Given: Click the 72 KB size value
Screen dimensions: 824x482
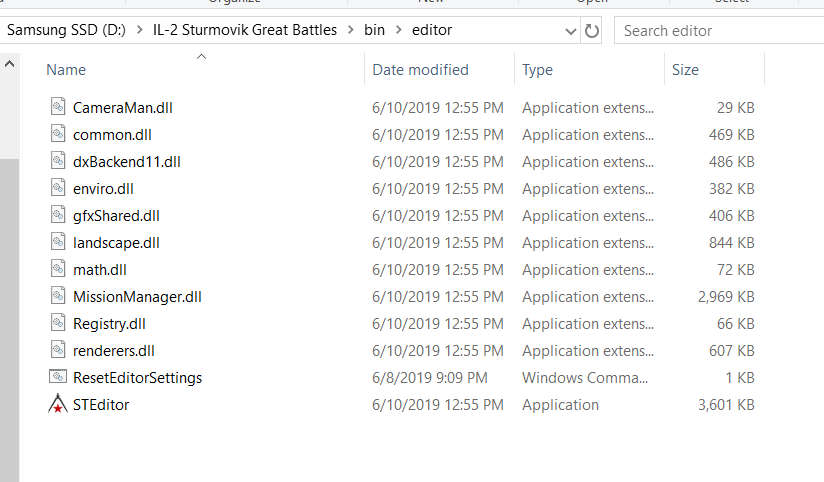Looking at the screenshot, I should 736,270.
